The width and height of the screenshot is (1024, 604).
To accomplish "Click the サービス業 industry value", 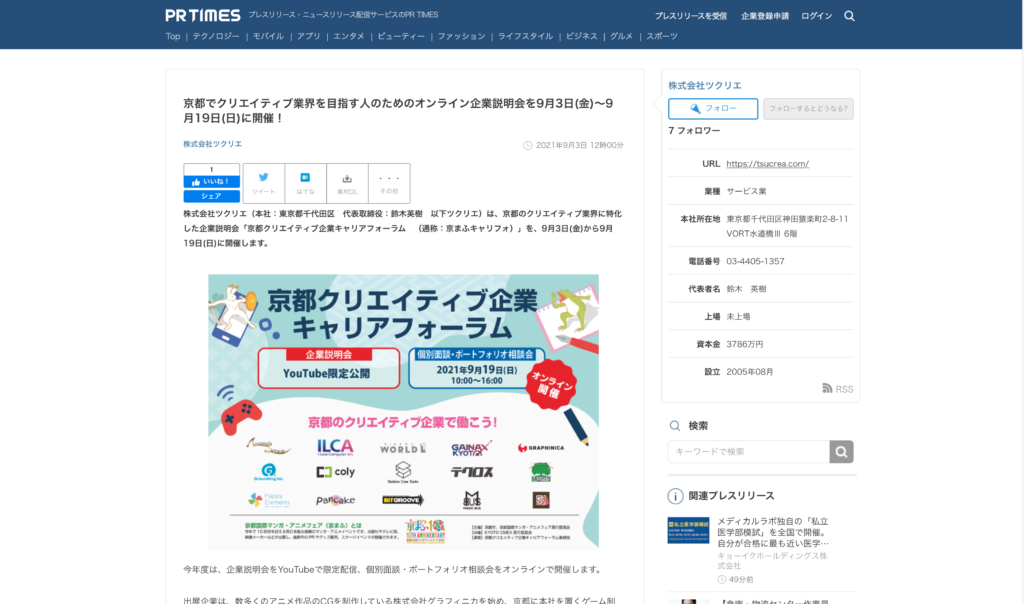I will (x=746, y=191).
